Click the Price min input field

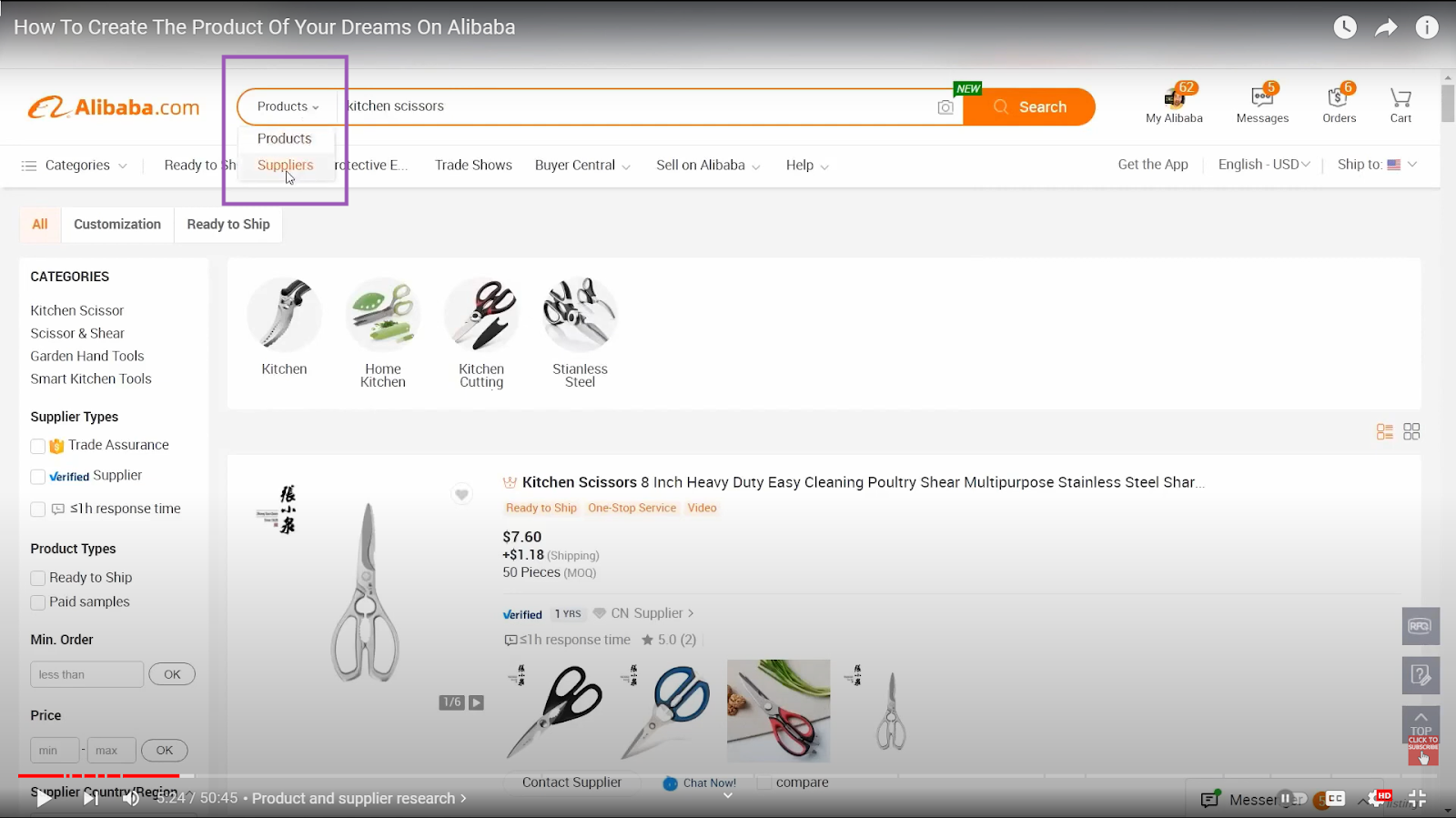pos(55,751)
